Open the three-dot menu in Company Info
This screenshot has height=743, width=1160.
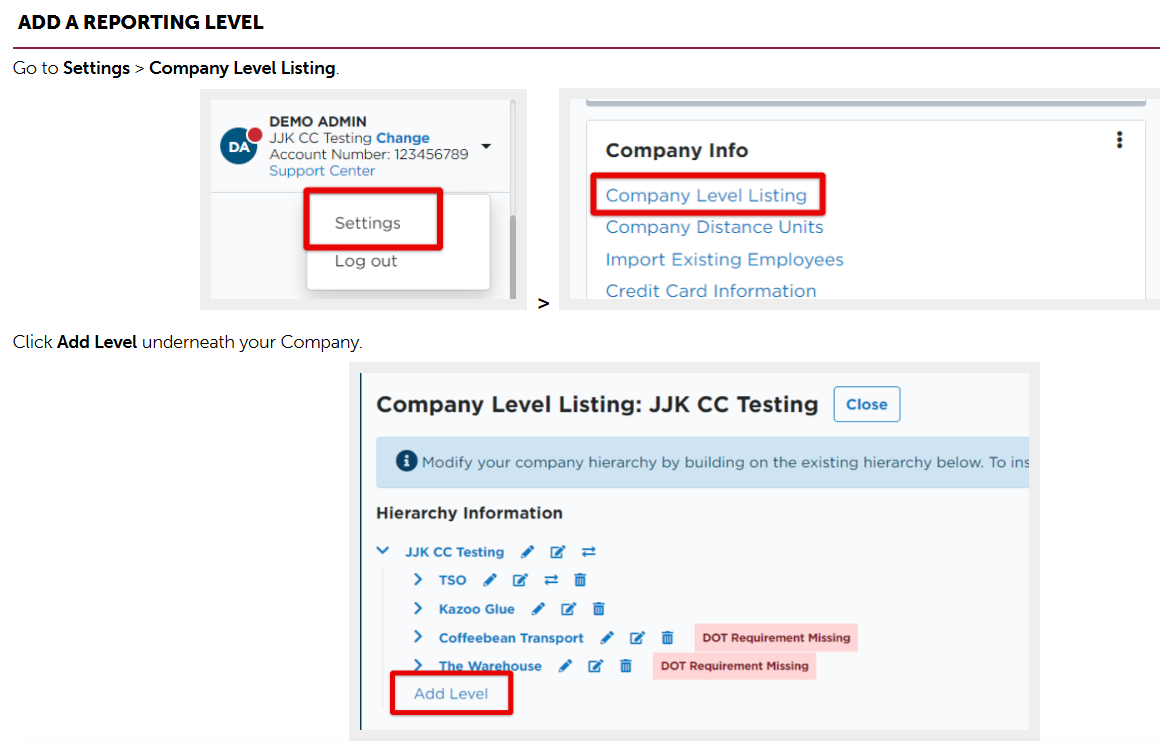[x=1119, y=140]
